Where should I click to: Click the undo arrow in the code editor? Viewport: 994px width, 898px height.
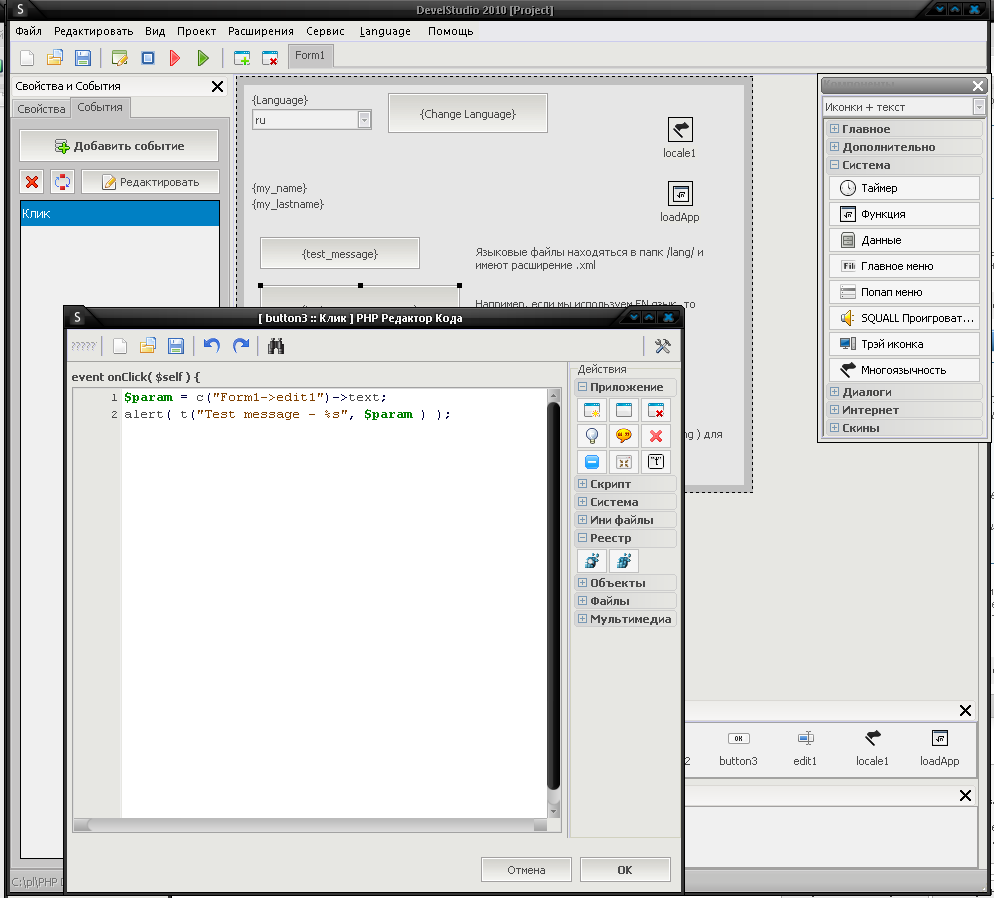212,346
